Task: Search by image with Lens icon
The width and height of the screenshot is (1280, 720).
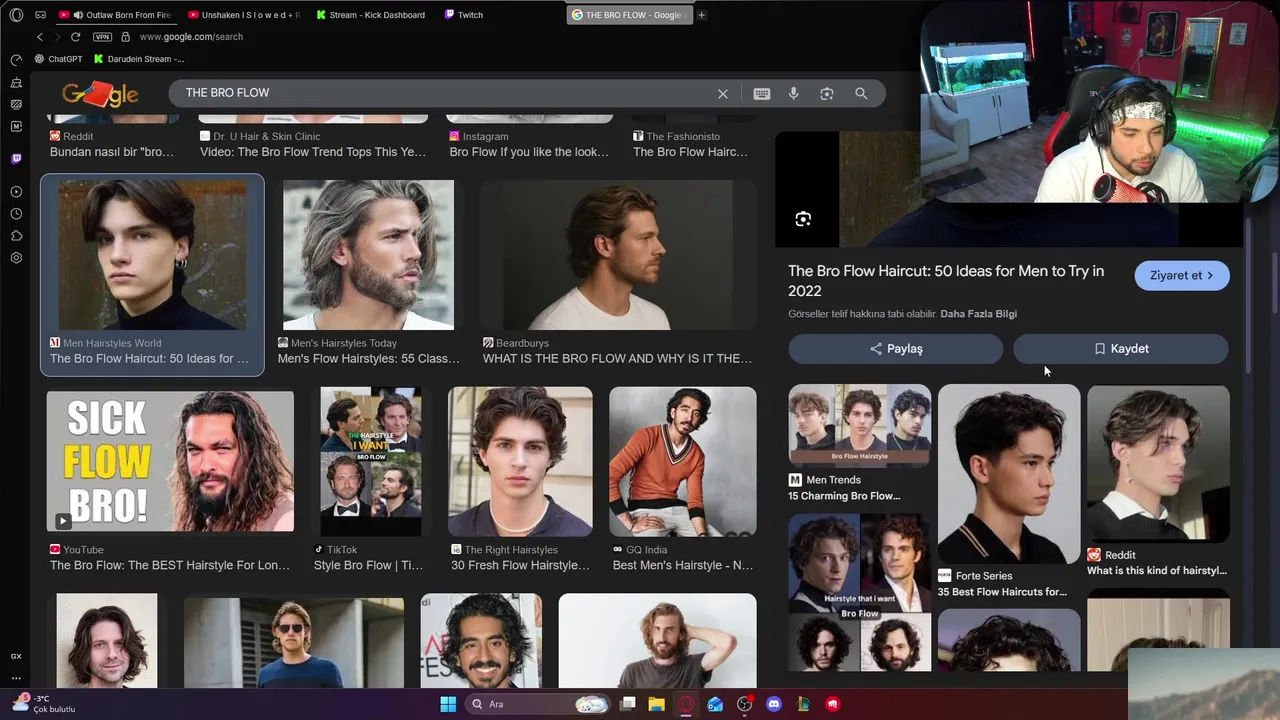Action: click(827, 94)
